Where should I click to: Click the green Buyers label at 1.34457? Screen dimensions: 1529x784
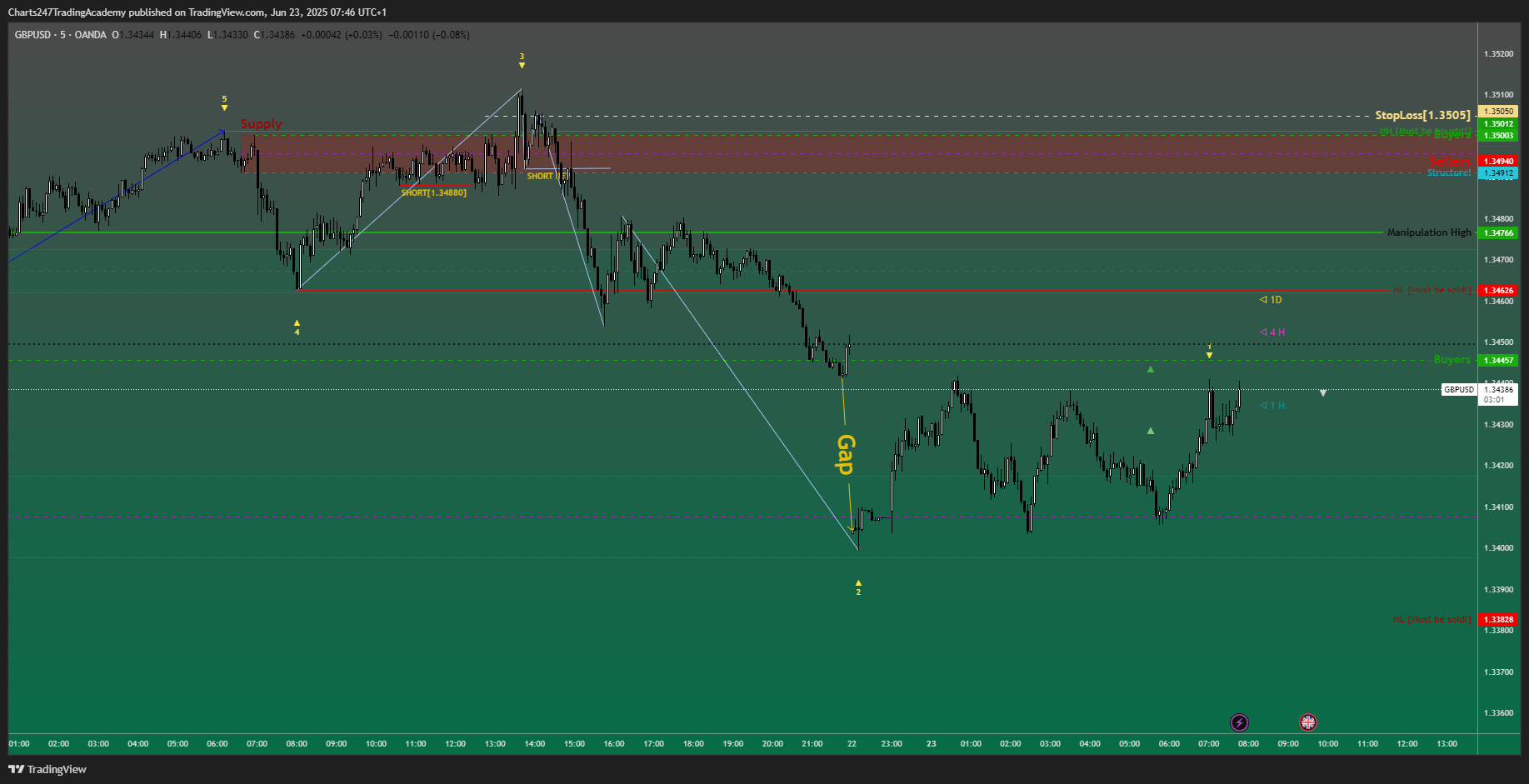(1452, 360)
